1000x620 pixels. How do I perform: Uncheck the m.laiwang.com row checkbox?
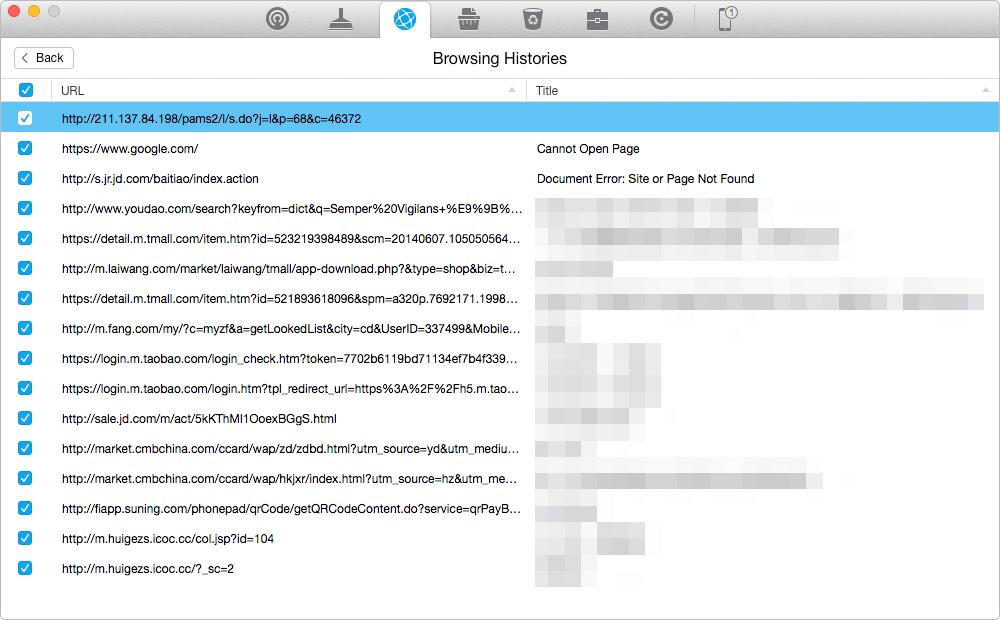click(25, 268)
